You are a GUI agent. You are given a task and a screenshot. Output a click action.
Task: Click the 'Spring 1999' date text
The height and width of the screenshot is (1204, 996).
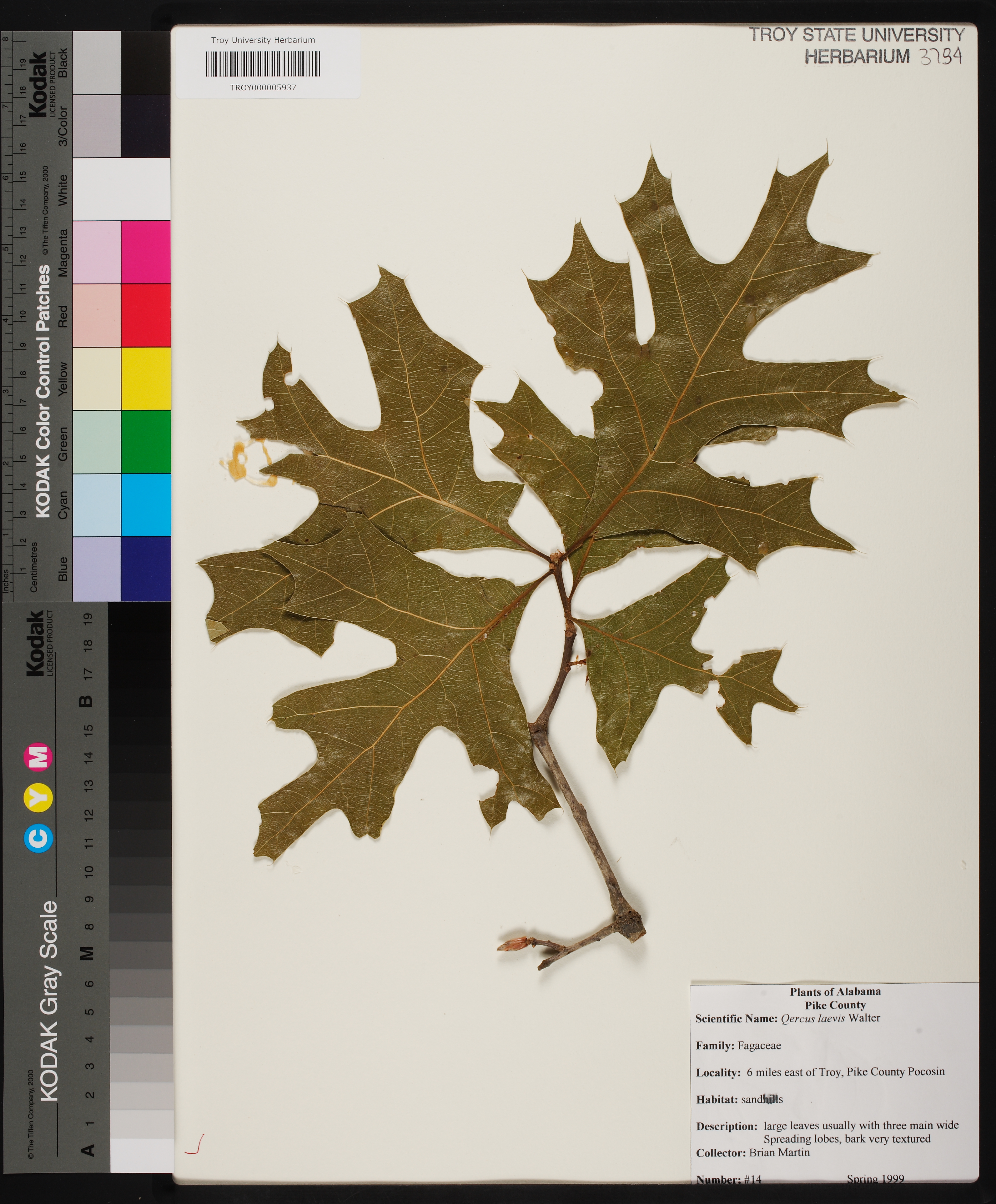coord(876,1179)
